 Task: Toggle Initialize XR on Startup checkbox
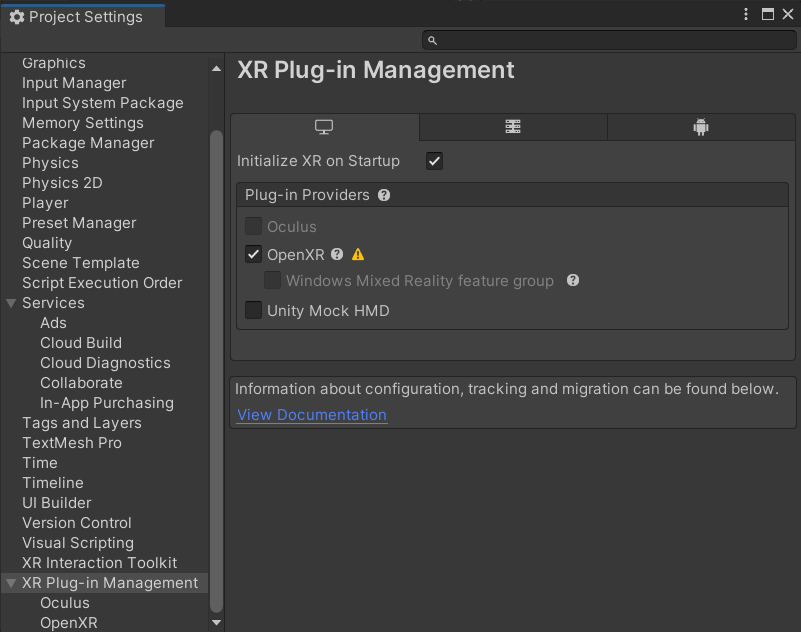click(x=435, y=161)
